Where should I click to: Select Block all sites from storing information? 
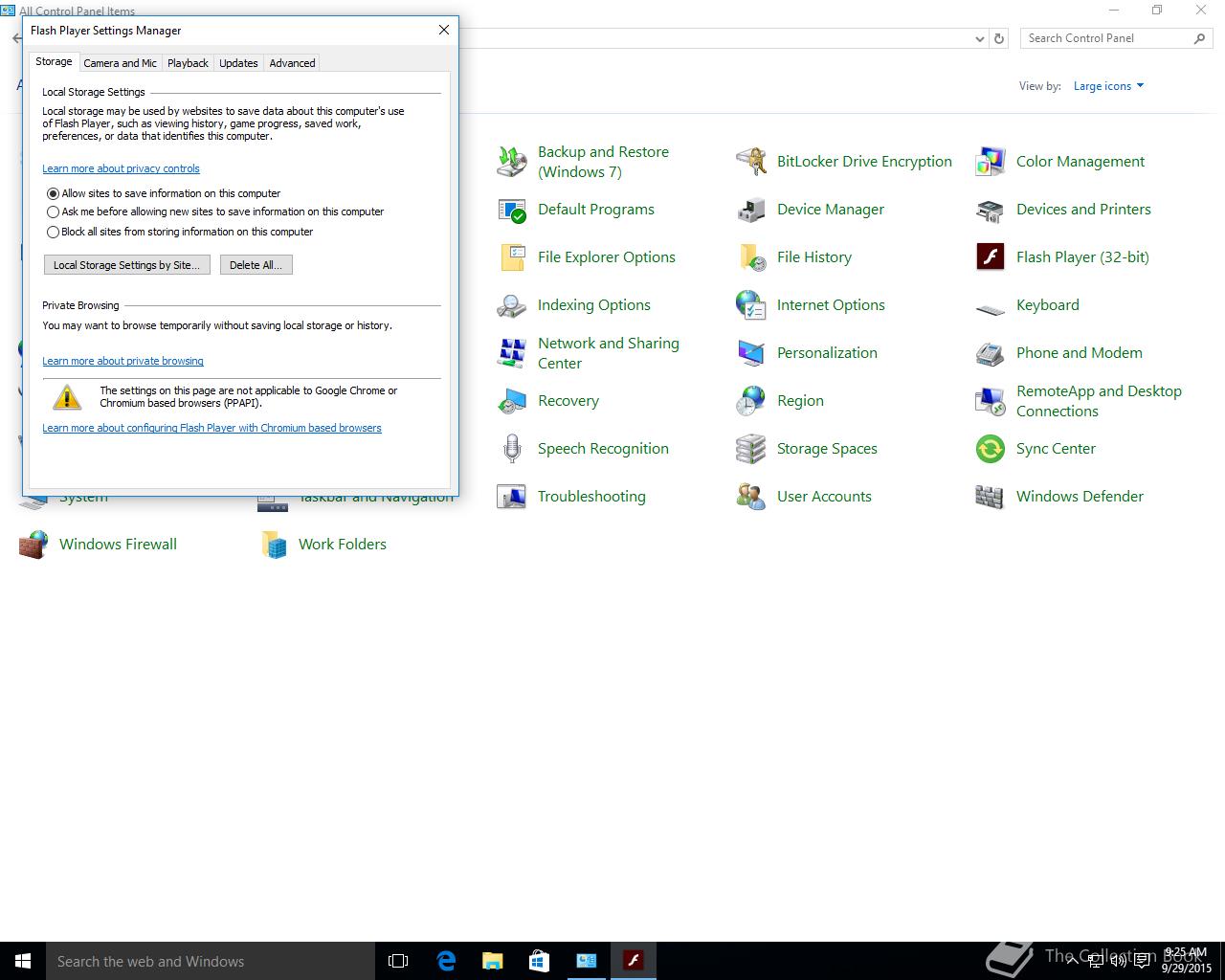(x=54, y=232)
